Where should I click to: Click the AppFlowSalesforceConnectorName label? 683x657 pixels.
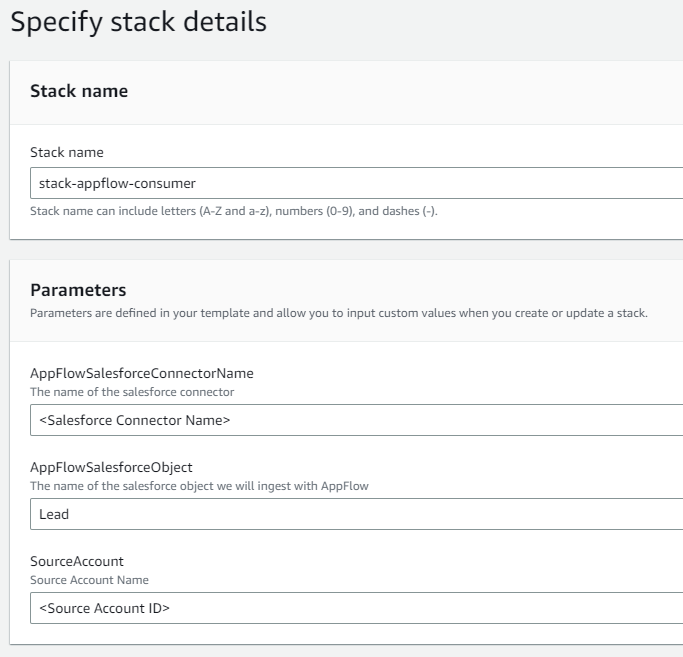coord(142,373)
